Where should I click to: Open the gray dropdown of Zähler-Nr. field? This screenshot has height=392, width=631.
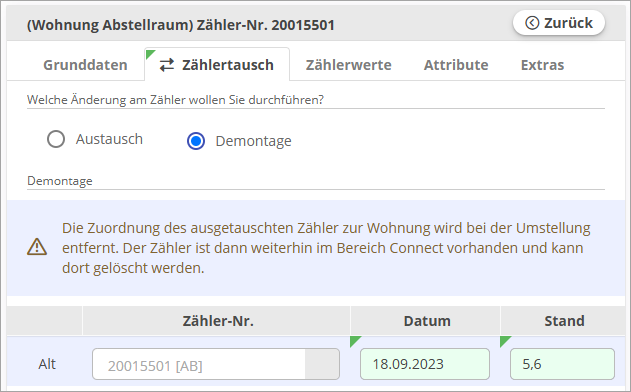(322, 364)
